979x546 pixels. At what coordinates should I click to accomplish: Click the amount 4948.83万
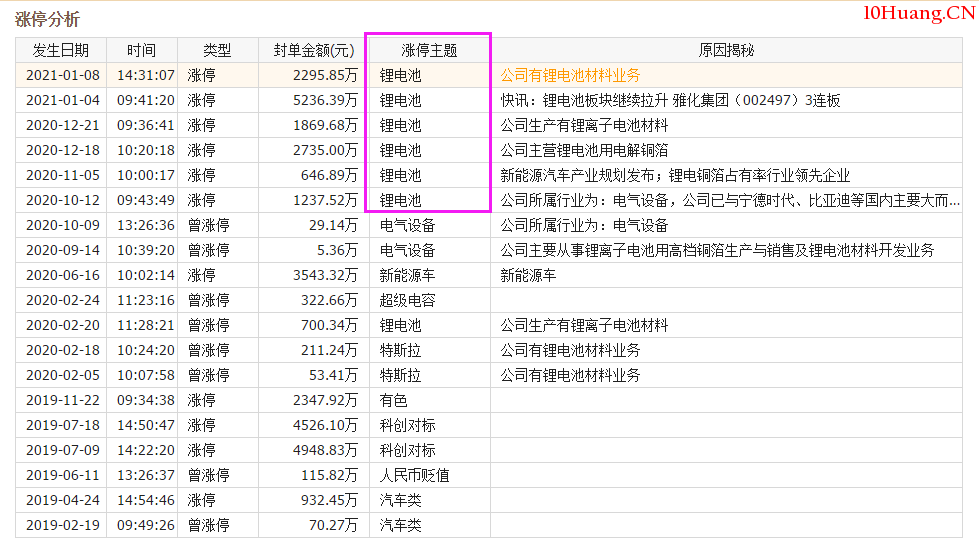click(x=325, y=450)
